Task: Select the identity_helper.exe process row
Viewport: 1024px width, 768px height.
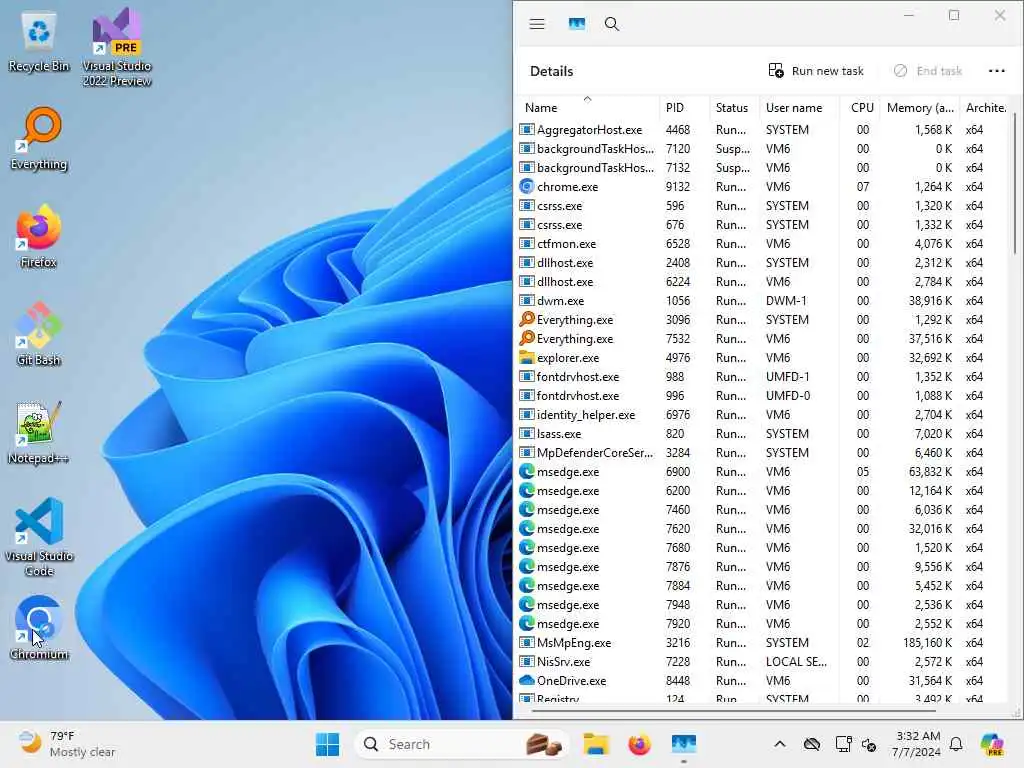Action: pyautogui.click(x=764, y=415)
